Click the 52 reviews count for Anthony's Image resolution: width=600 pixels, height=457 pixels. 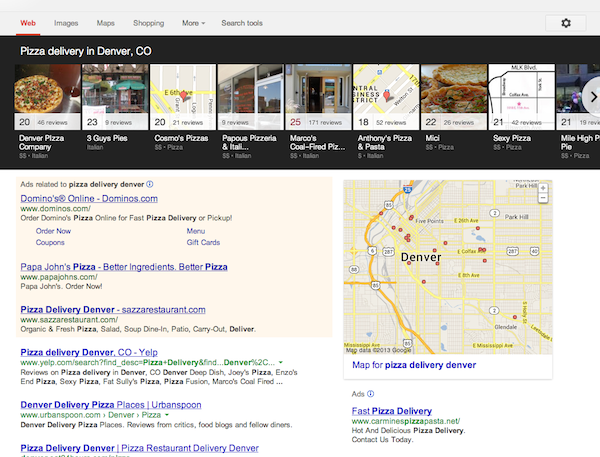tap(391, 122)
